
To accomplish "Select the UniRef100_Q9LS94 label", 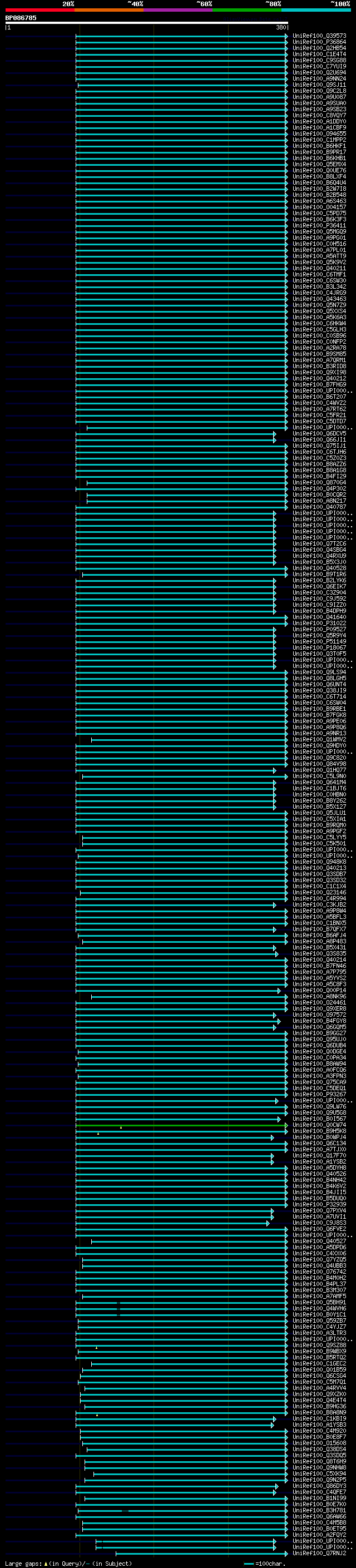I will tap(319, 672).
